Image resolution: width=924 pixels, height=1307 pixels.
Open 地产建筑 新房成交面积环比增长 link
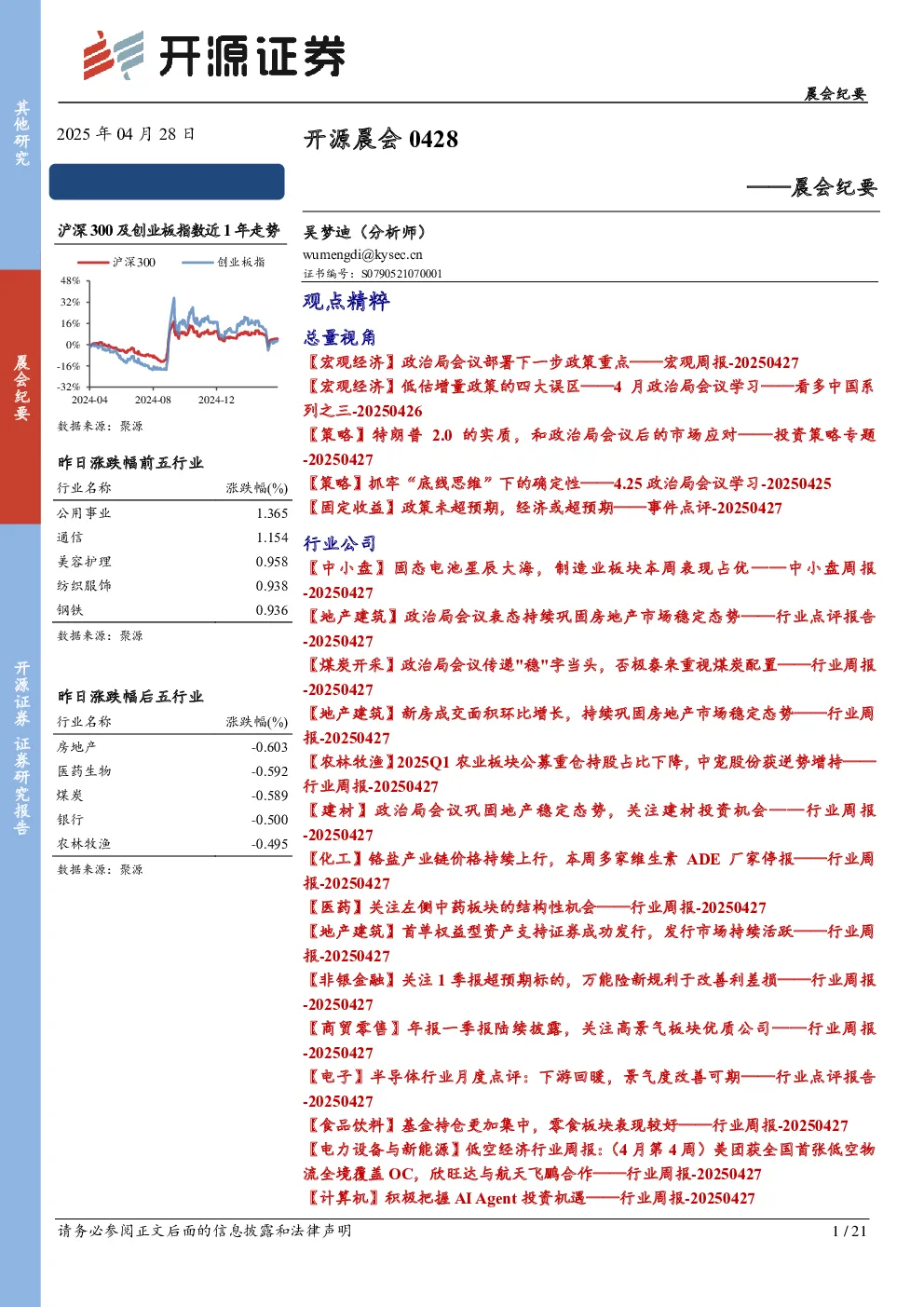[590, 726]
